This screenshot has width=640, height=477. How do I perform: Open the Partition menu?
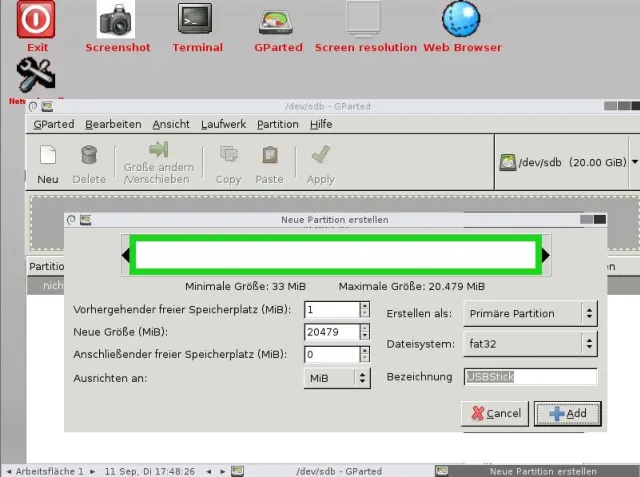pos(278,124)
